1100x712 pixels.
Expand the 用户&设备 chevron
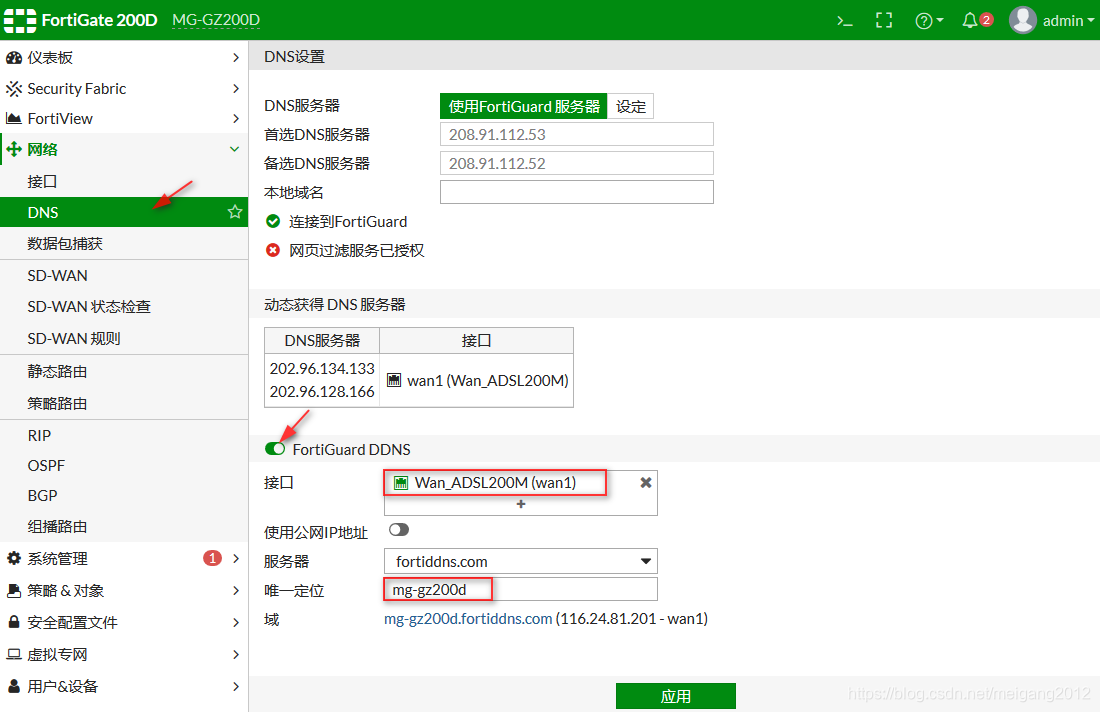pyautogui.click(x=236, y=686)
